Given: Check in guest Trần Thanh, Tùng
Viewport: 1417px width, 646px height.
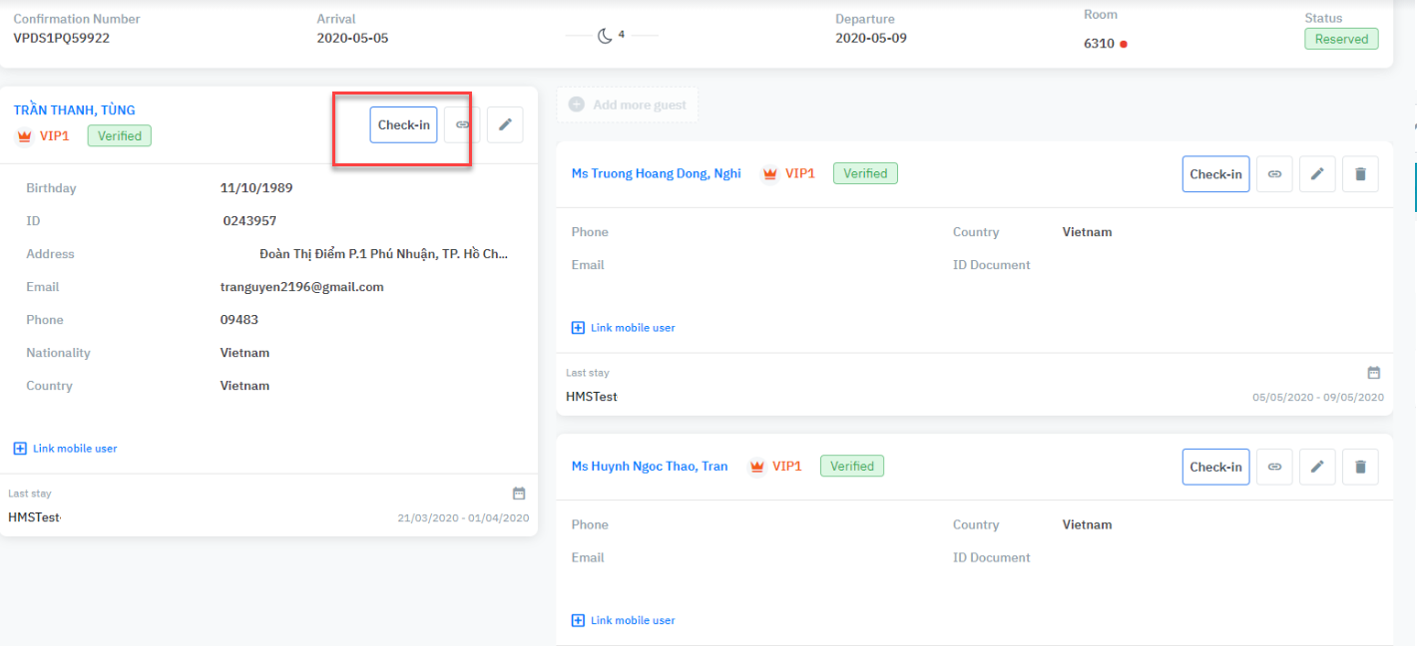Looking at the screenshot, I should (403, 125).
